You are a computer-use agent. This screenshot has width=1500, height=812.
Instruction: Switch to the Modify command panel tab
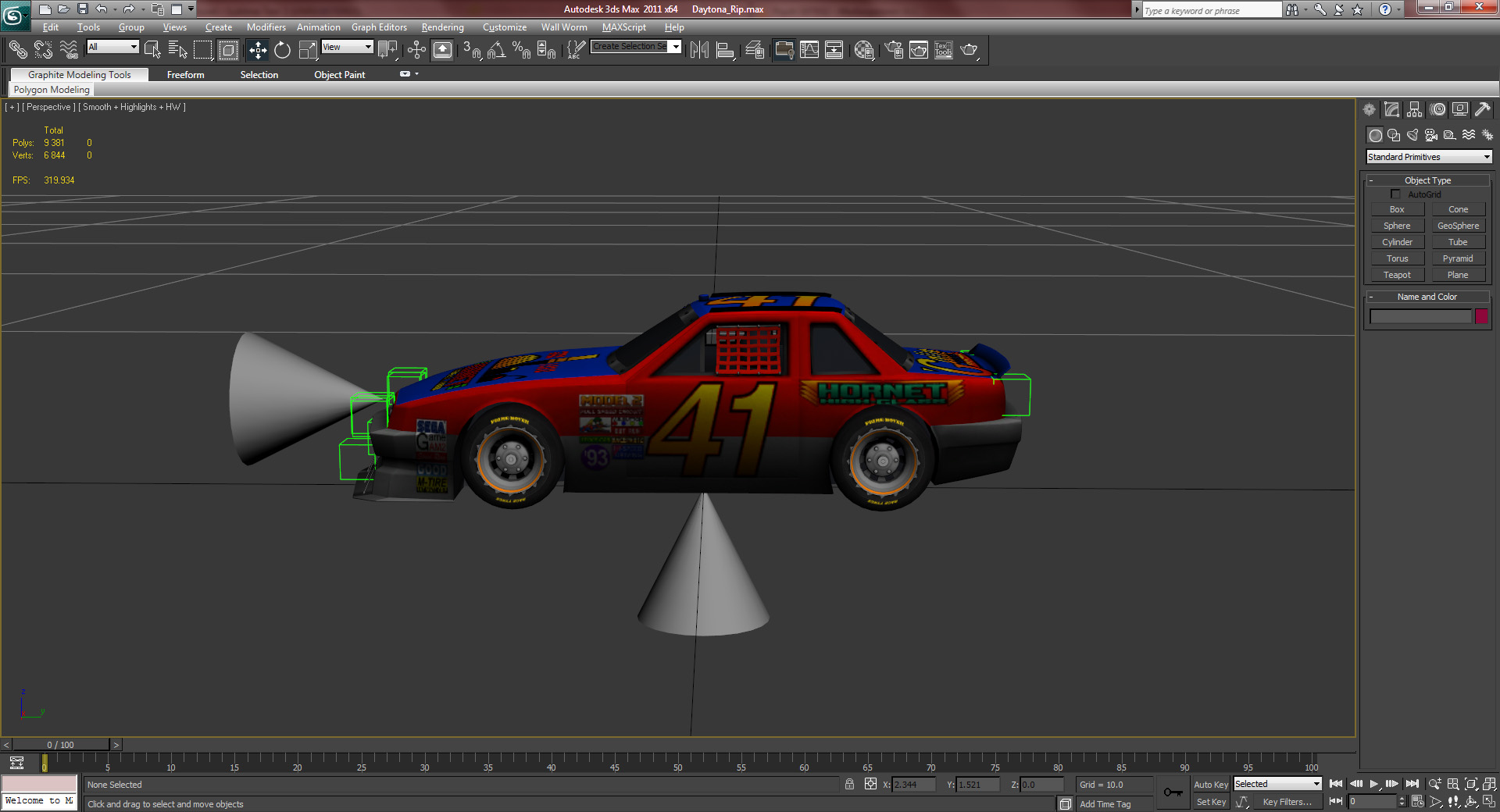pyautogui.click(x=1391, y=109)
